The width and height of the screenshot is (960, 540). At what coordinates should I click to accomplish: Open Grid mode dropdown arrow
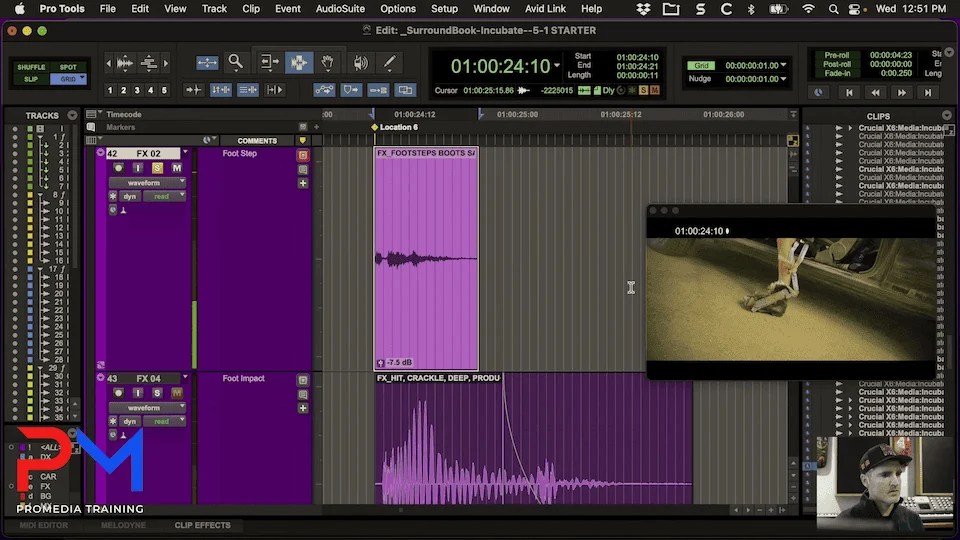[82, 79]
